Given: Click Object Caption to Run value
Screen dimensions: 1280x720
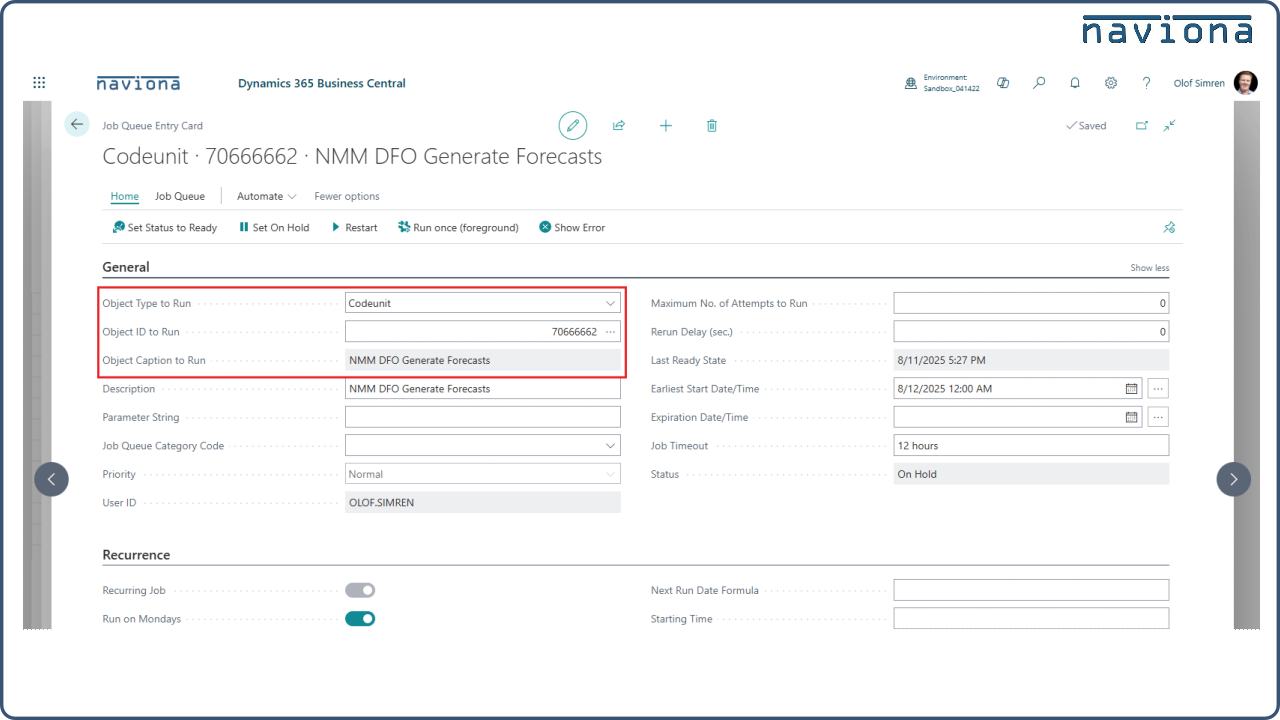Looking at the screenshot, I should pyautogui.click(x=483, y=360).
